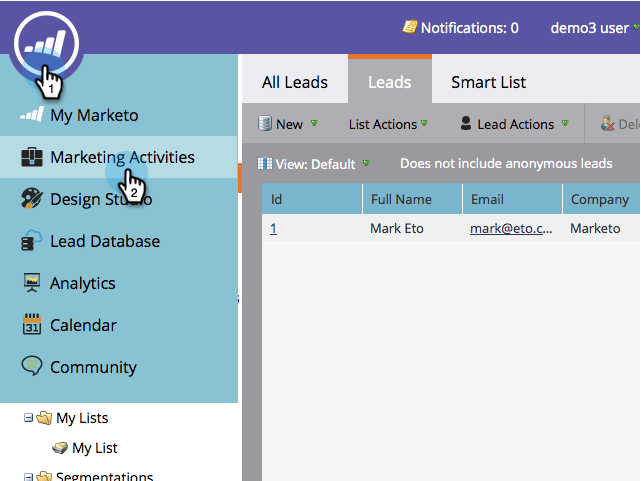Collapse the My Lists folder
This screenshot has height=481, width=641.
click(x=29, y=418)
